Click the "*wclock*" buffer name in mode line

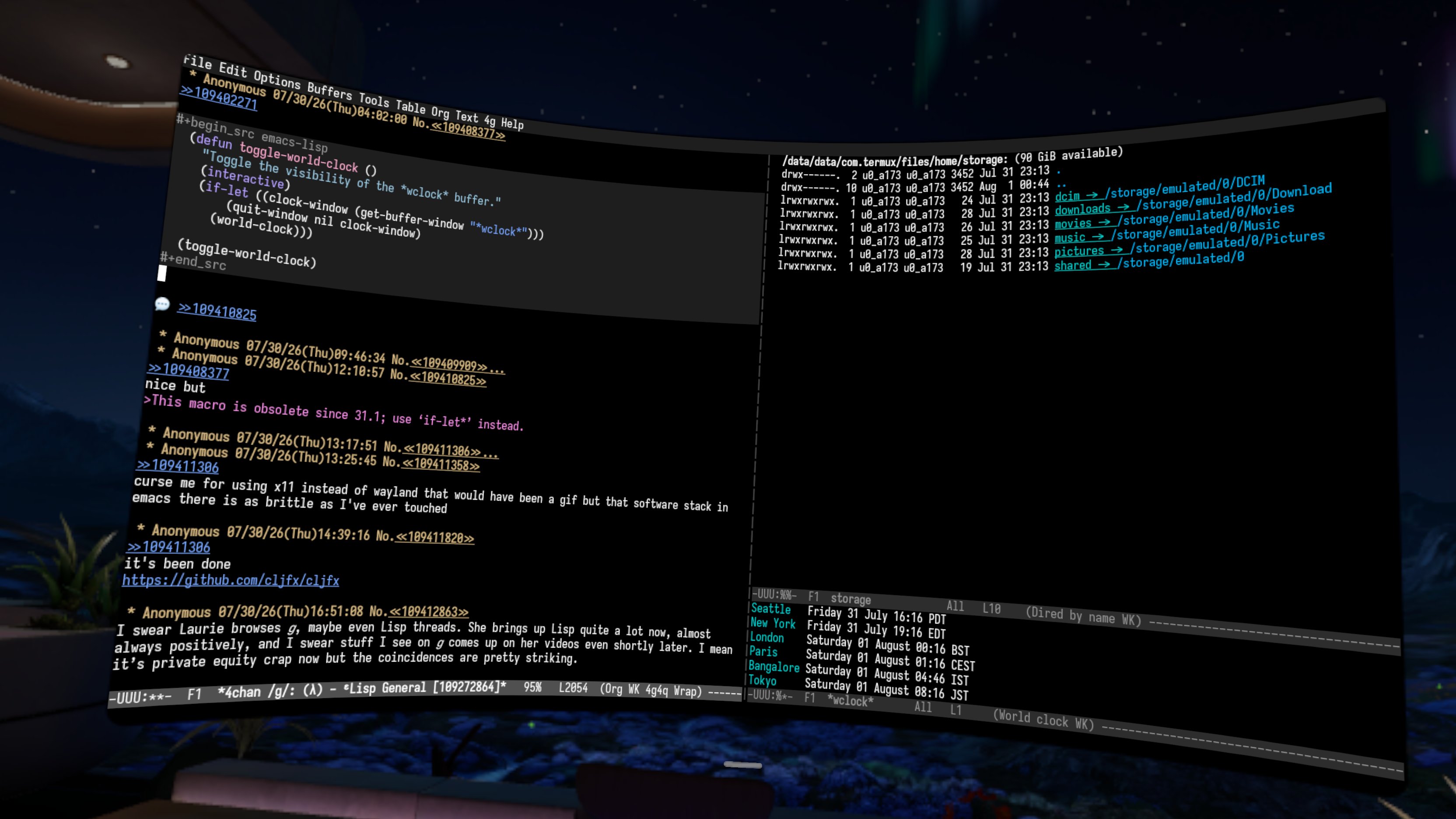click(x=850, y=701)
